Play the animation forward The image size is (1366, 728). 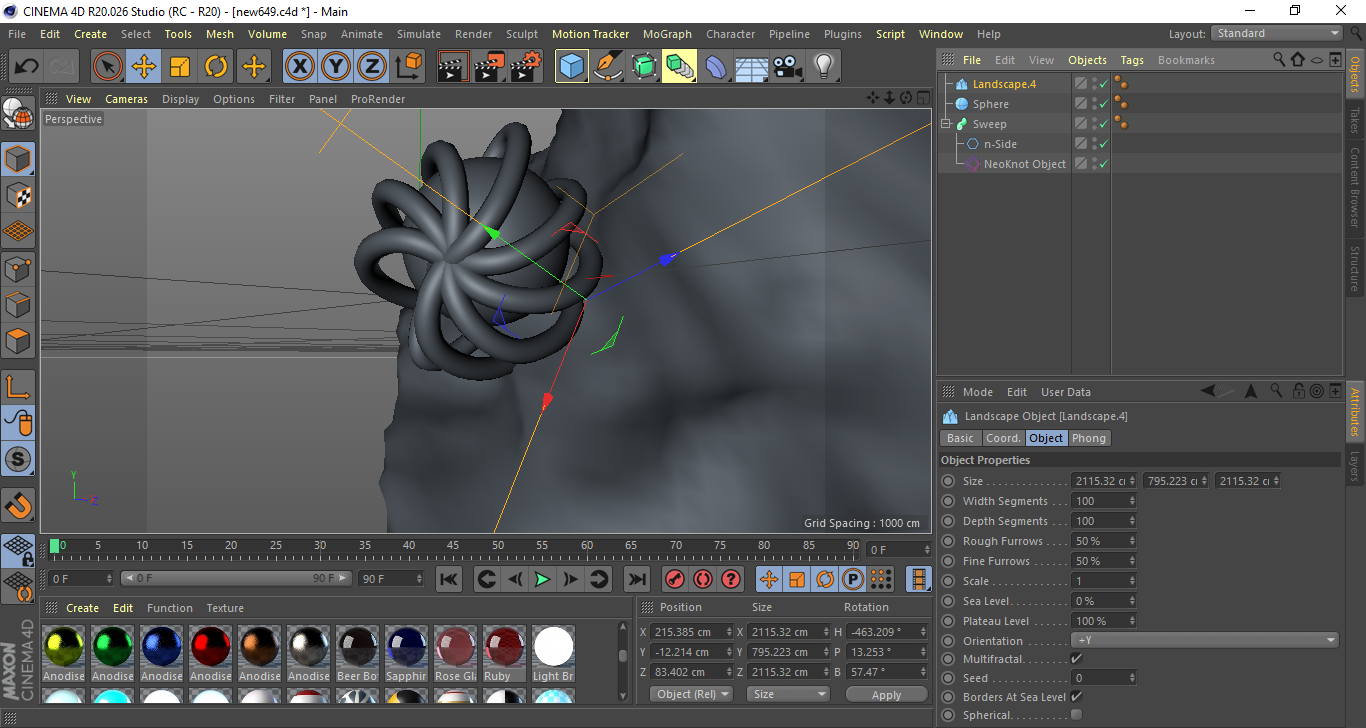[x=542, y=579]
